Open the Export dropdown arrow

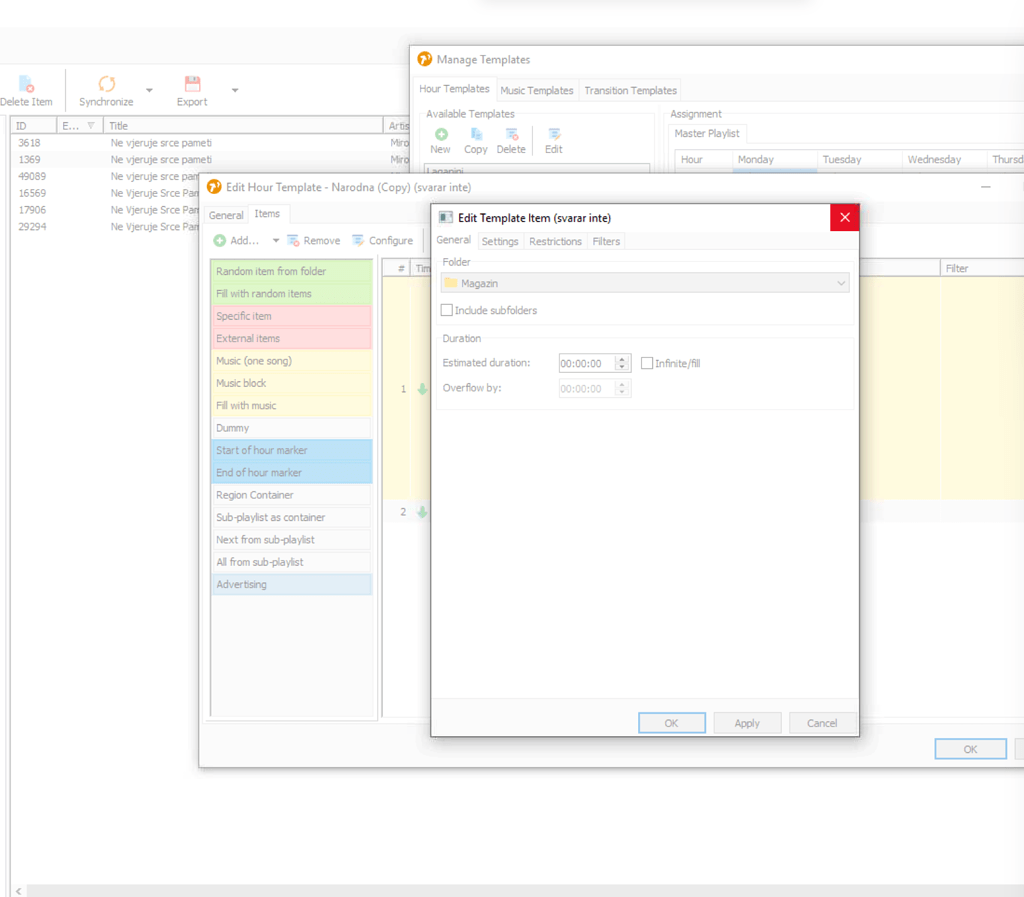click(235, 90)
